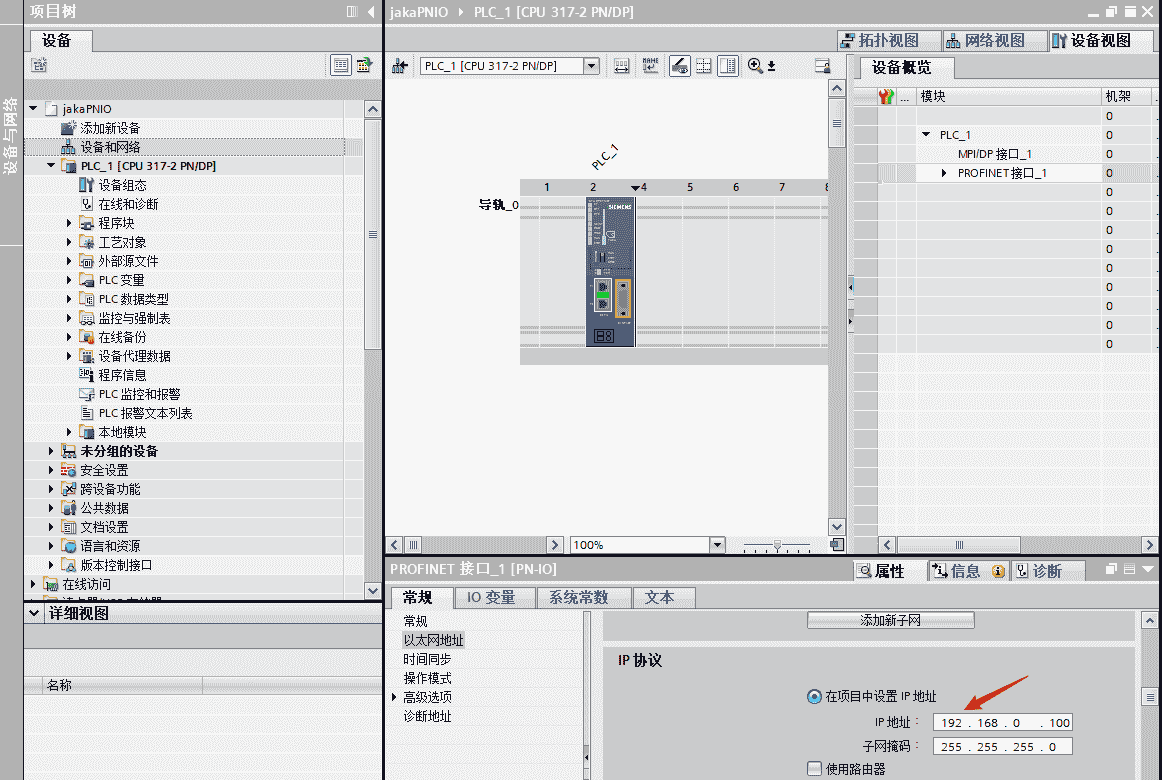1162x780 pixels.
Task: Click the PLC module image on rail
Action: pos(610,272)
